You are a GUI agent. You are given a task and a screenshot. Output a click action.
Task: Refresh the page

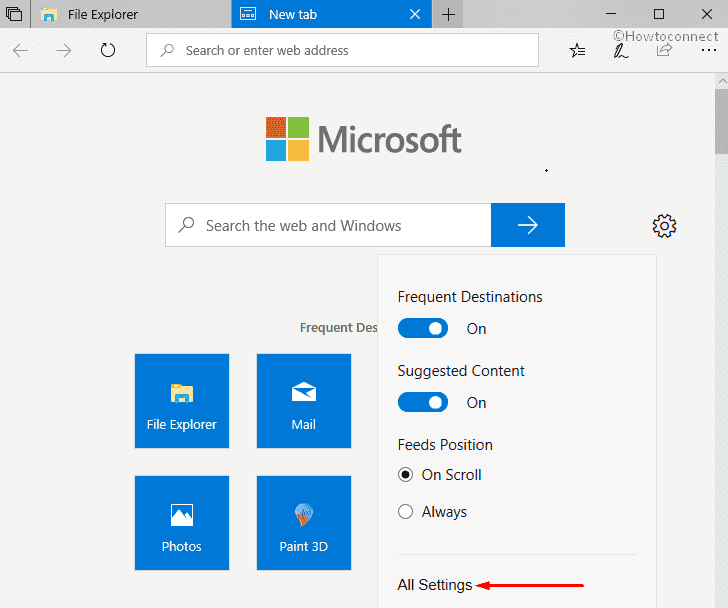click(x=108, y=50)
